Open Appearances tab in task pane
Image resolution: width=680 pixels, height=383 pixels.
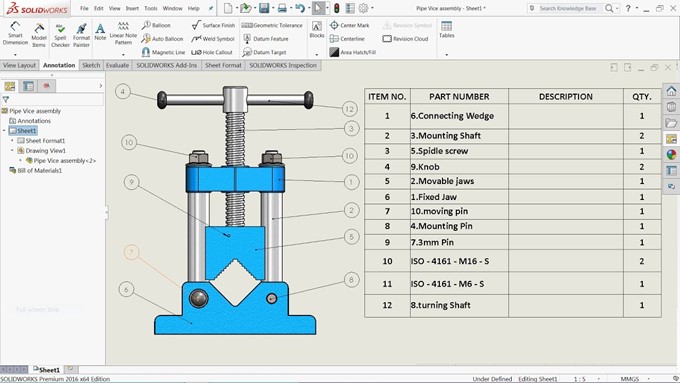[671, 154]
